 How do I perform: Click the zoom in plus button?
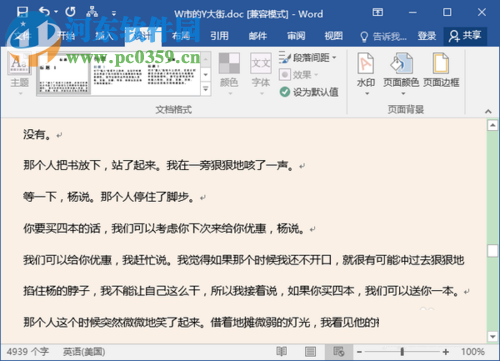click(446, 352)
